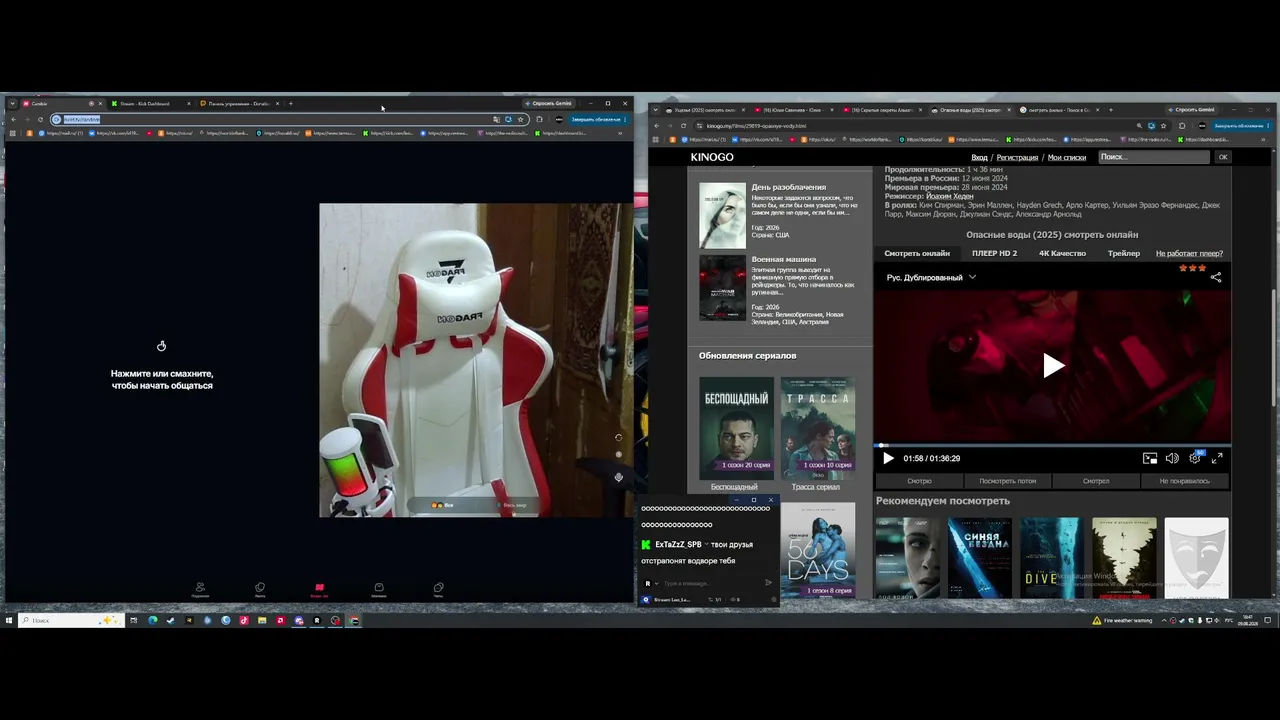Mark the film as 'Не понравилось'

[1185, 481]
